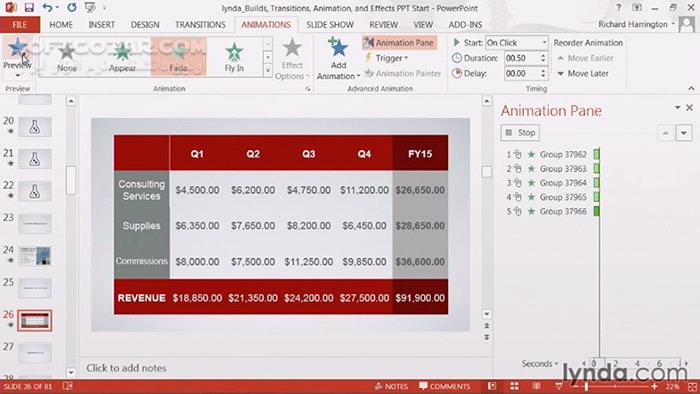
Task: Go to next slide double arrow
Action: click(x=487, y=337)
